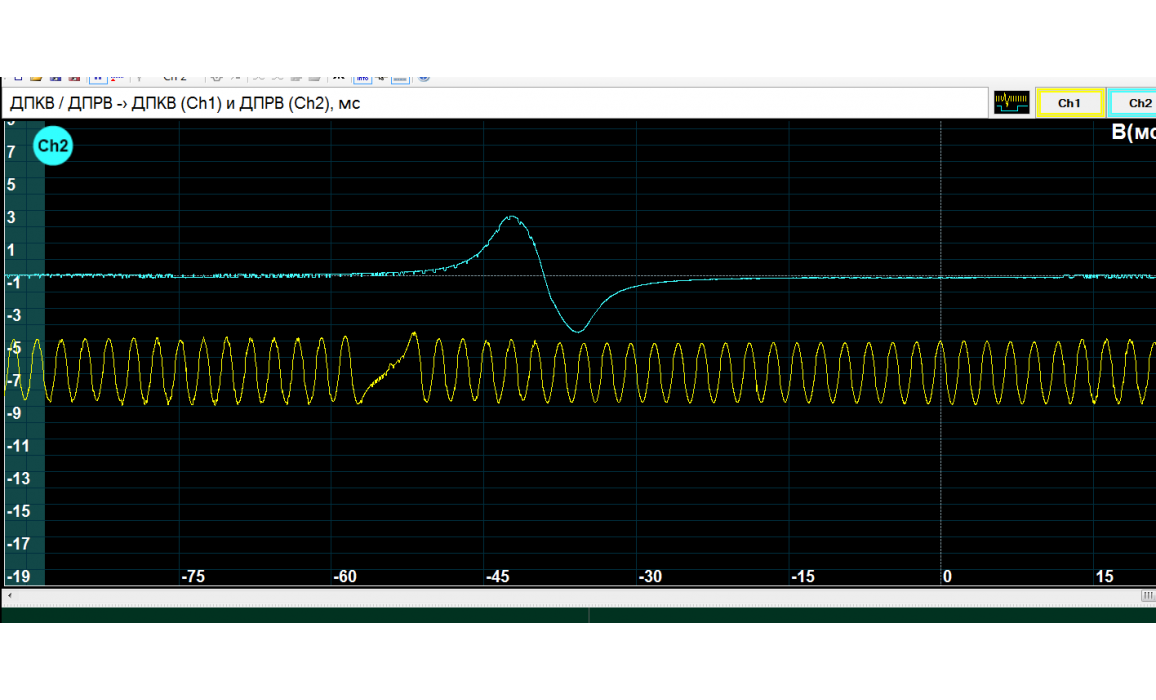1156x700 pixels.
Task: Click the info icon in top toolbar
Action: point(363,78)
